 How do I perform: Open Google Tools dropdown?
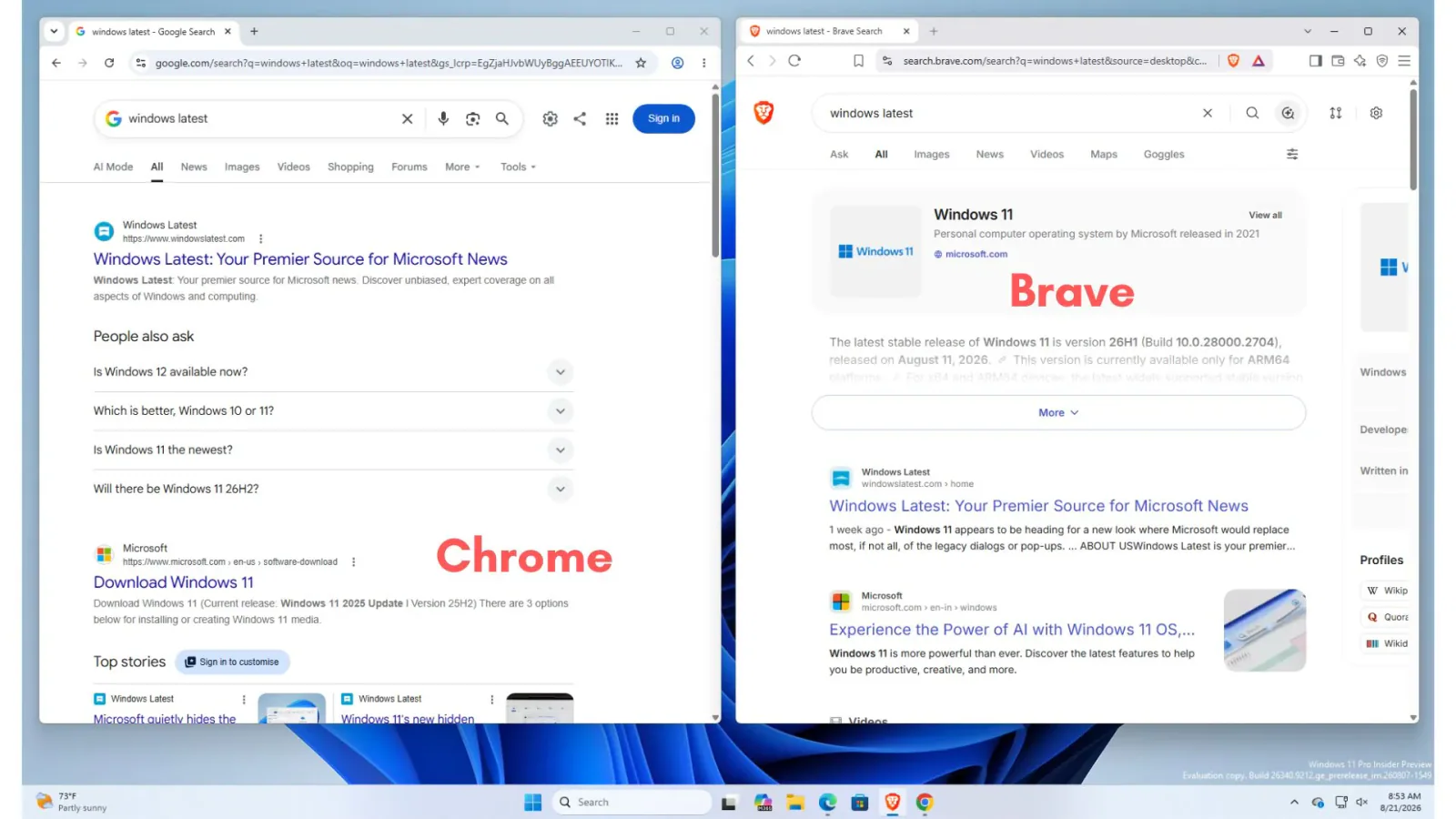518,167
